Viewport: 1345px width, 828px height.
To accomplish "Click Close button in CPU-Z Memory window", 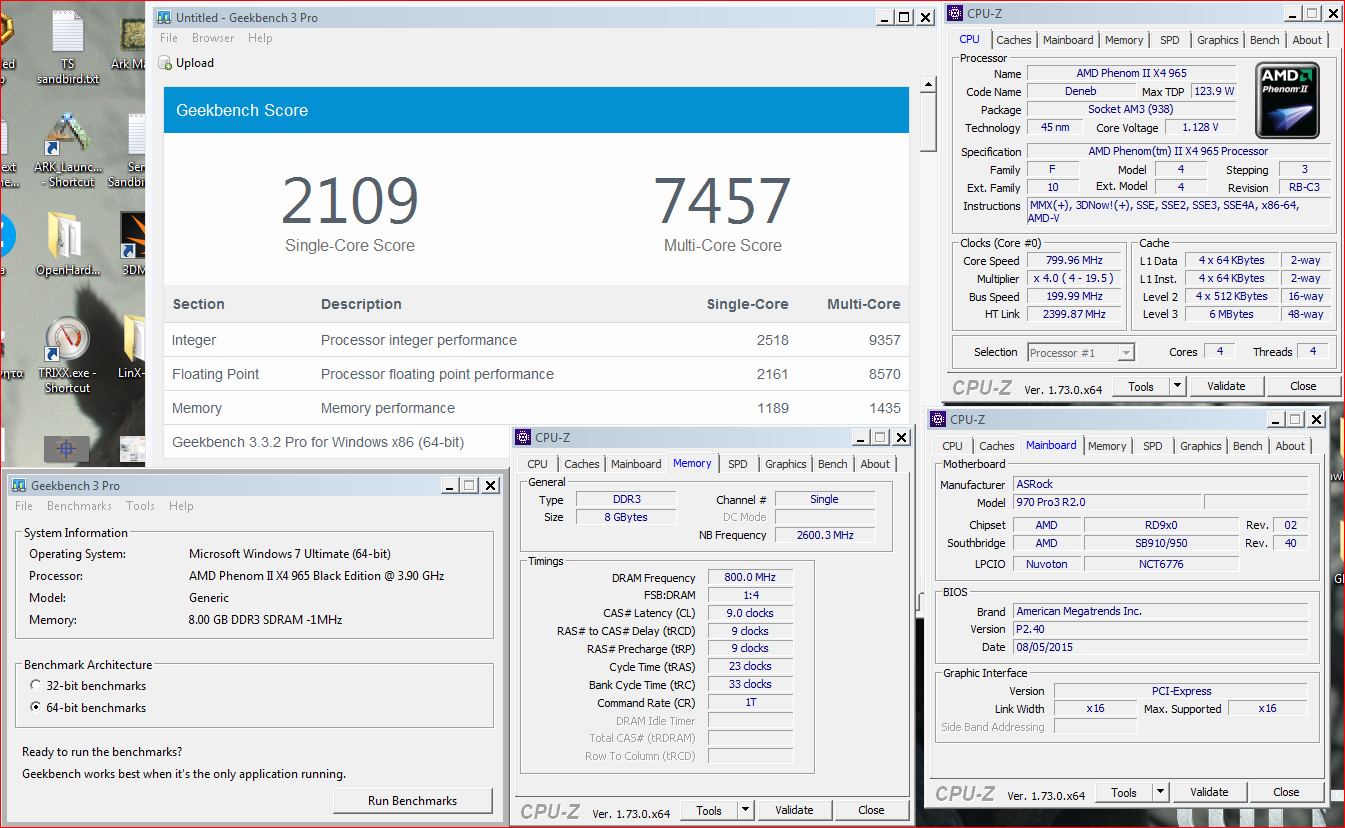I will point(871,810).
